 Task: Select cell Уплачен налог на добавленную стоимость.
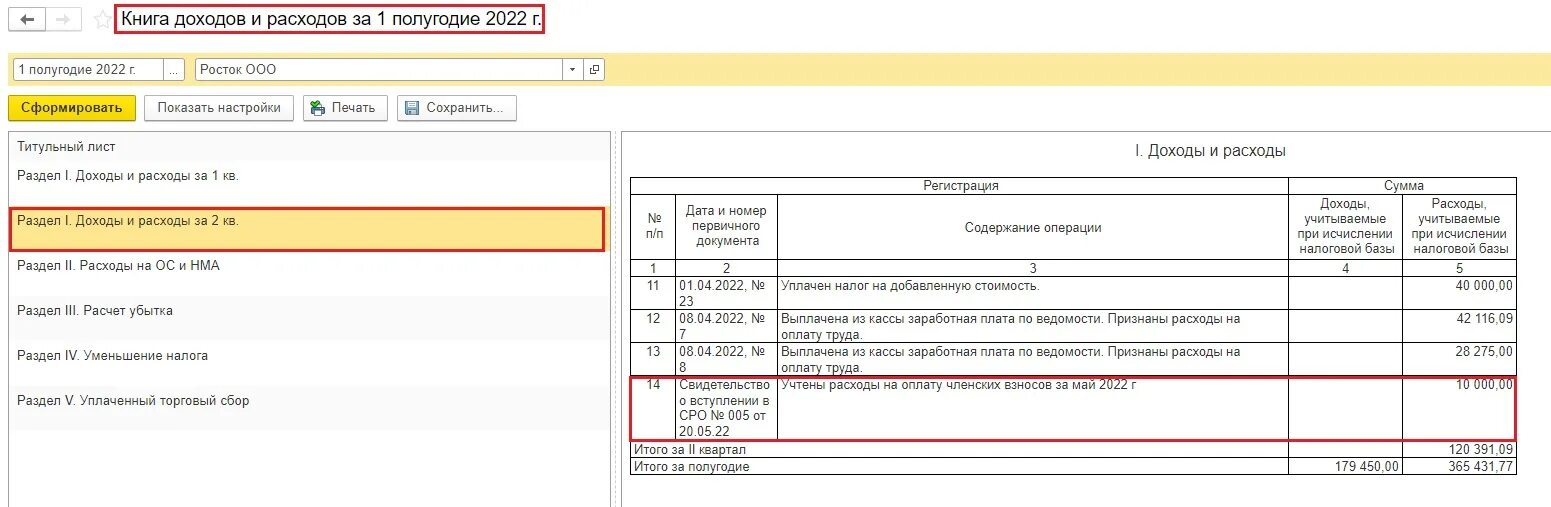(1033, 292)
